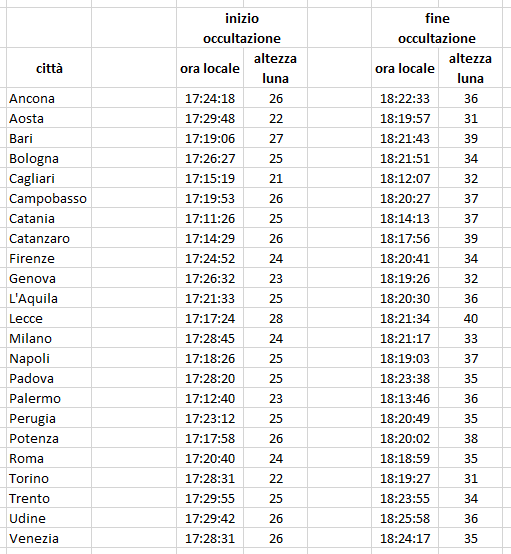This screenshot has height=554, width=511.
Task: Select Venezia start moon altitude 26
Action: click(x=275, y=538)
